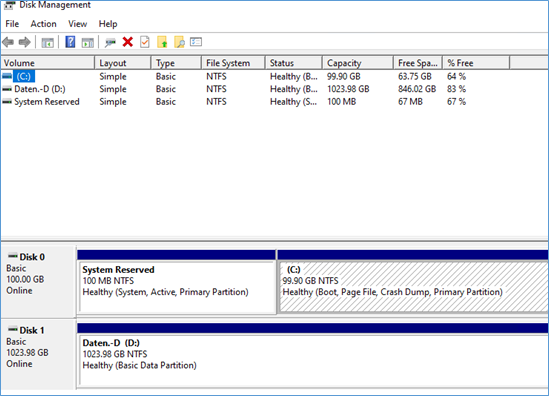Click the connect/rescan disks toolbar icon

[x=110, y=43]
